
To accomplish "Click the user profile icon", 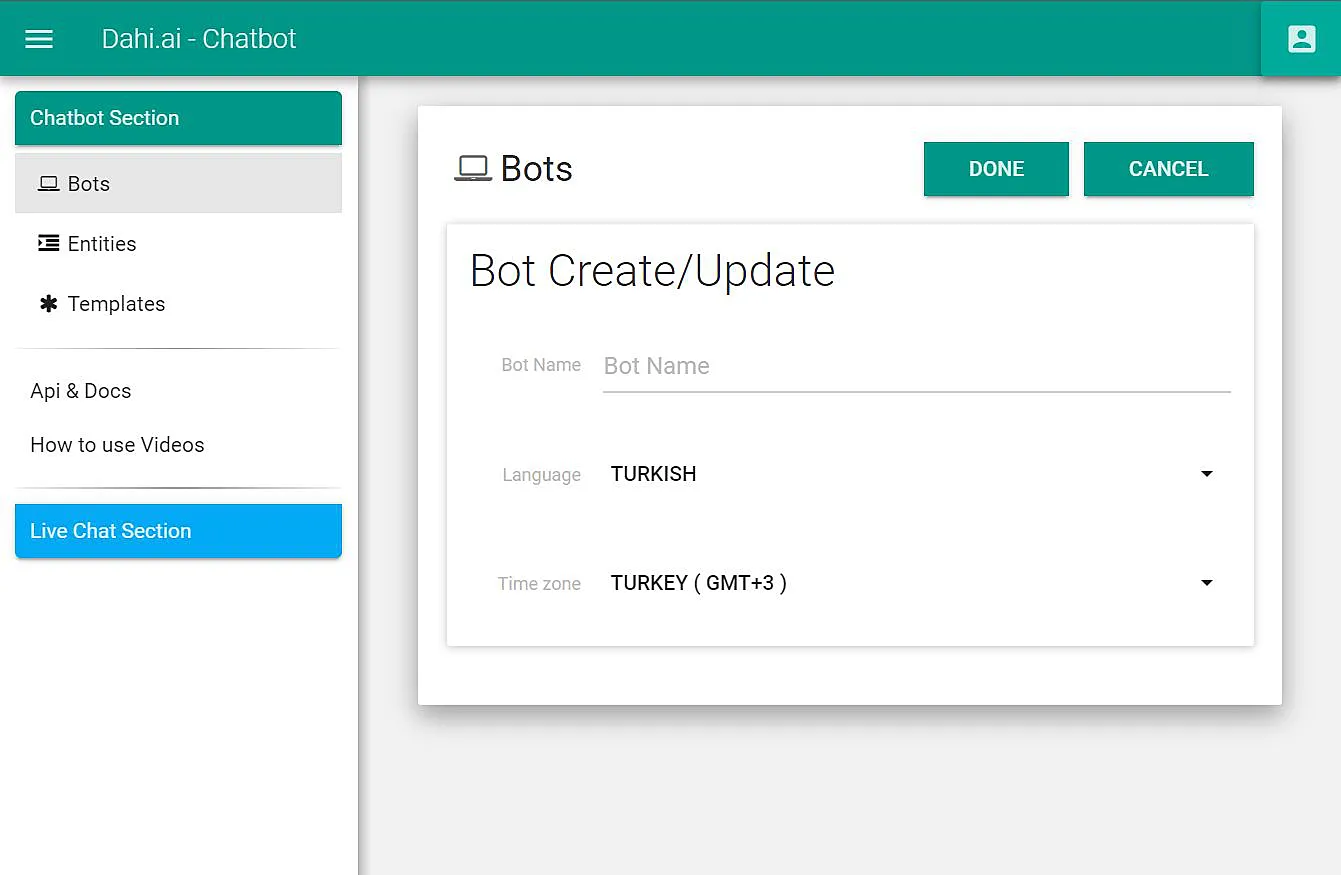I will tap(1301, 39).
